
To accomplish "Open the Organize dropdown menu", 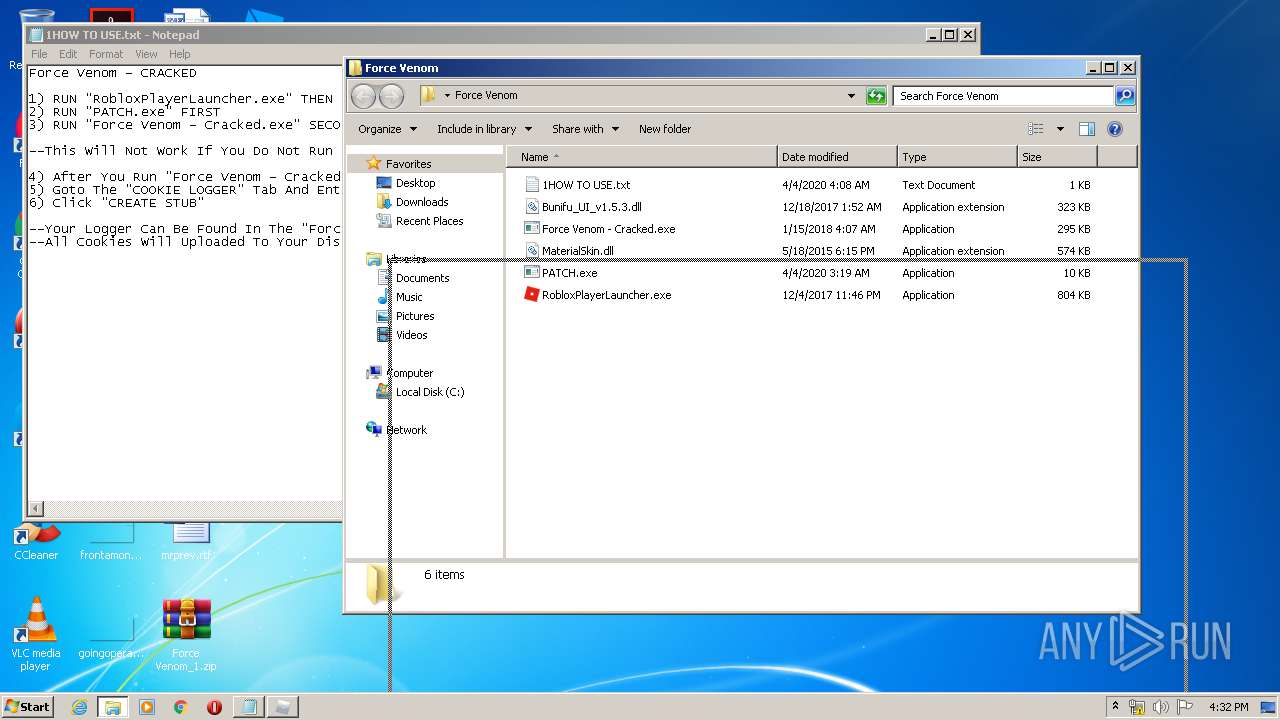I will [x=387, y=129].
